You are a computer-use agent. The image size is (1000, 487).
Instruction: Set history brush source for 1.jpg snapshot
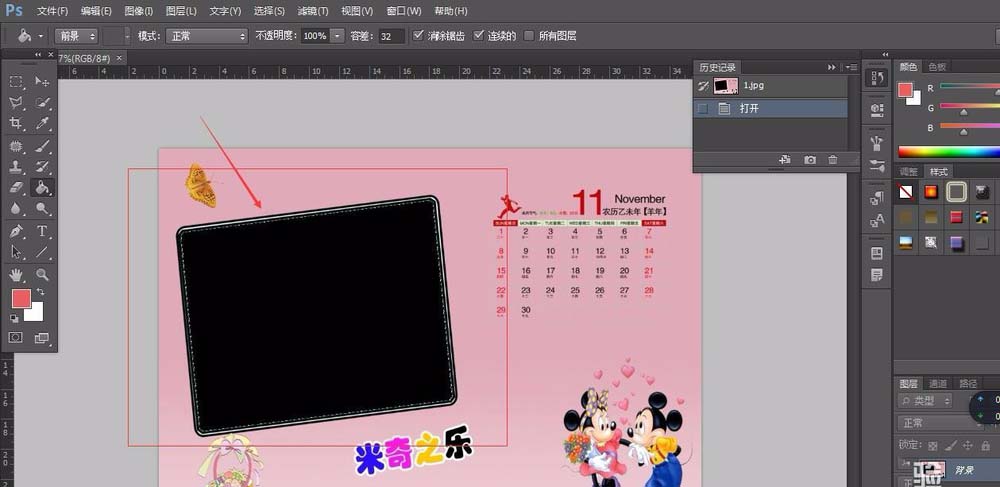coord(703,85)
